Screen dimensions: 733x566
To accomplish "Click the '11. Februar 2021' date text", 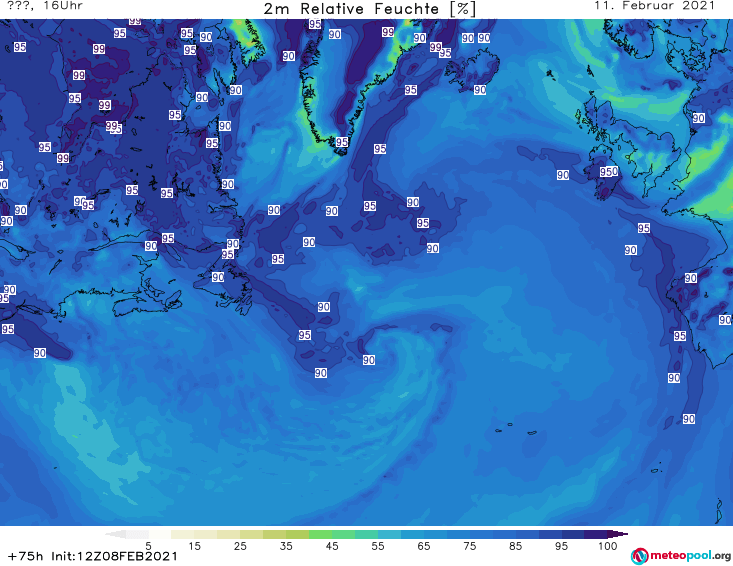I will 654,6.
